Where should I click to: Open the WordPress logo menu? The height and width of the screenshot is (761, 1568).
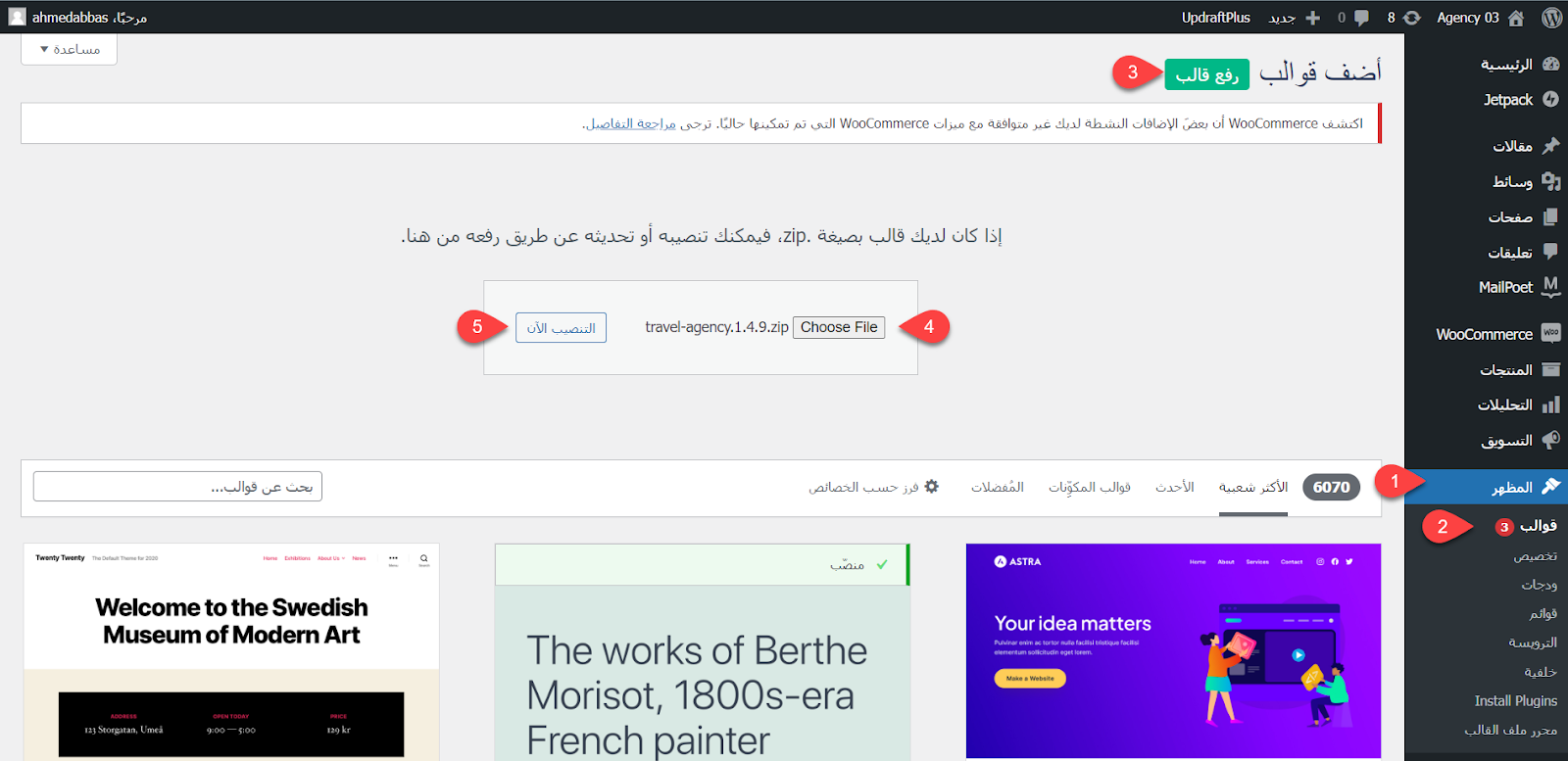[x=1551, y=18]
